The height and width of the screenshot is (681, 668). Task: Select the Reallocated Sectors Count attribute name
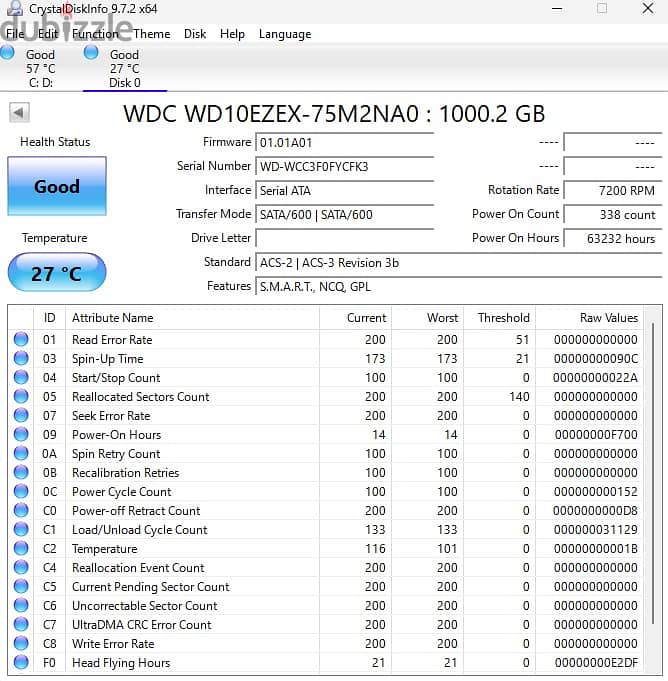[x=140, y=397]
